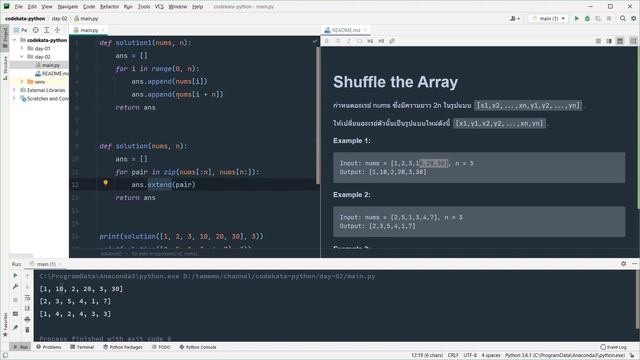640x360 pixels.
Task: Switch README to editor and preview view
Action: 609,41
